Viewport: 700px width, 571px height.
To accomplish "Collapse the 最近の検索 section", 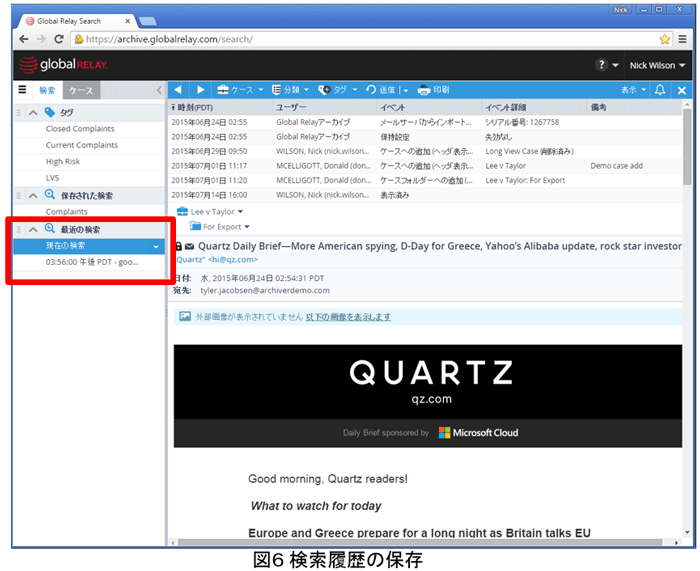I will (x=33, y=229).
